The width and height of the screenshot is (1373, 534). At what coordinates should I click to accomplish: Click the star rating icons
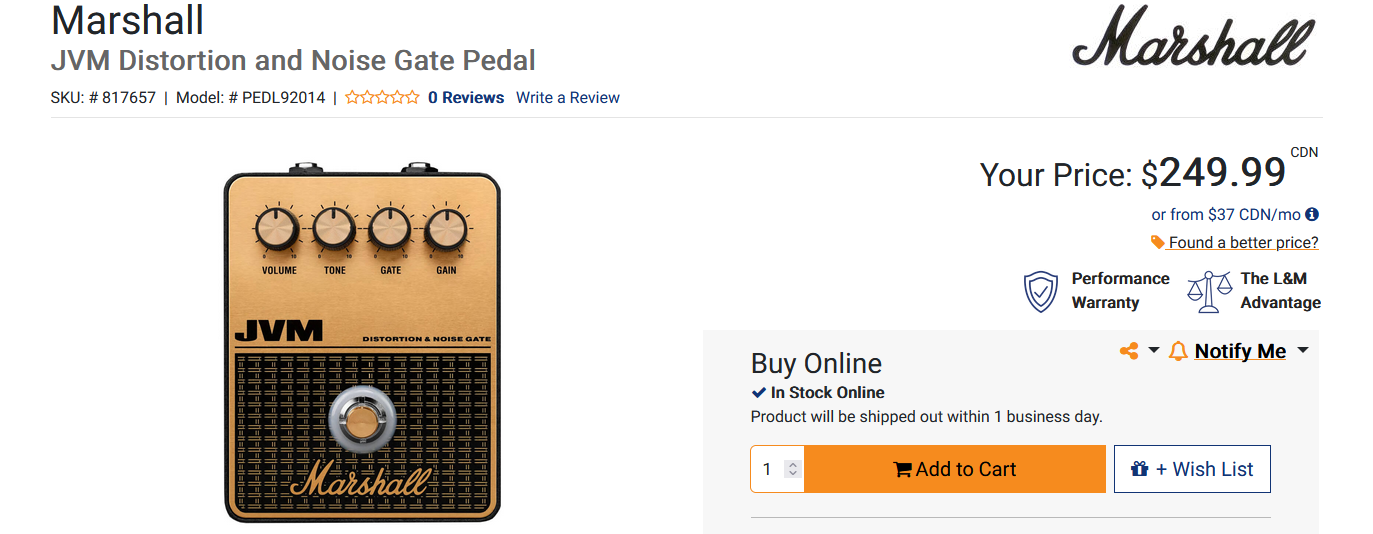point(382,97)
